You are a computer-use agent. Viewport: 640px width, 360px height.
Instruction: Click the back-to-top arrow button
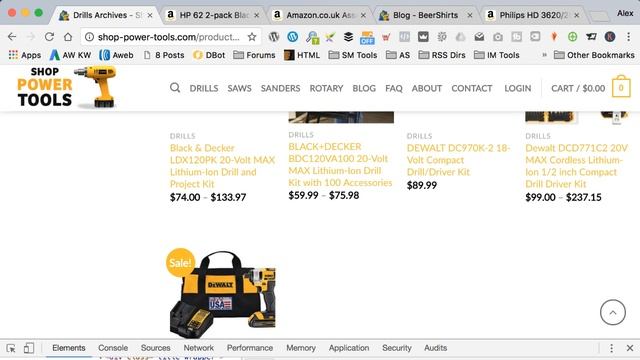click(613, 312)
